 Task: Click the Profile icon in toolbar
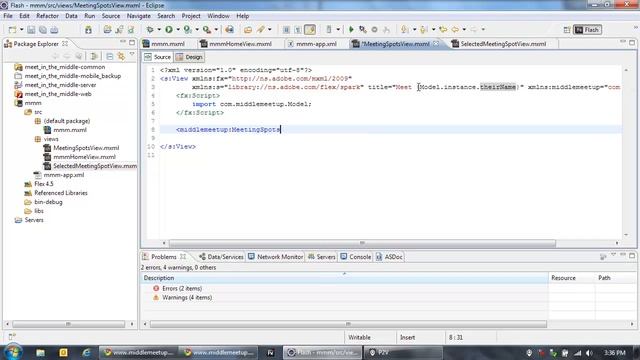(187, 29)
